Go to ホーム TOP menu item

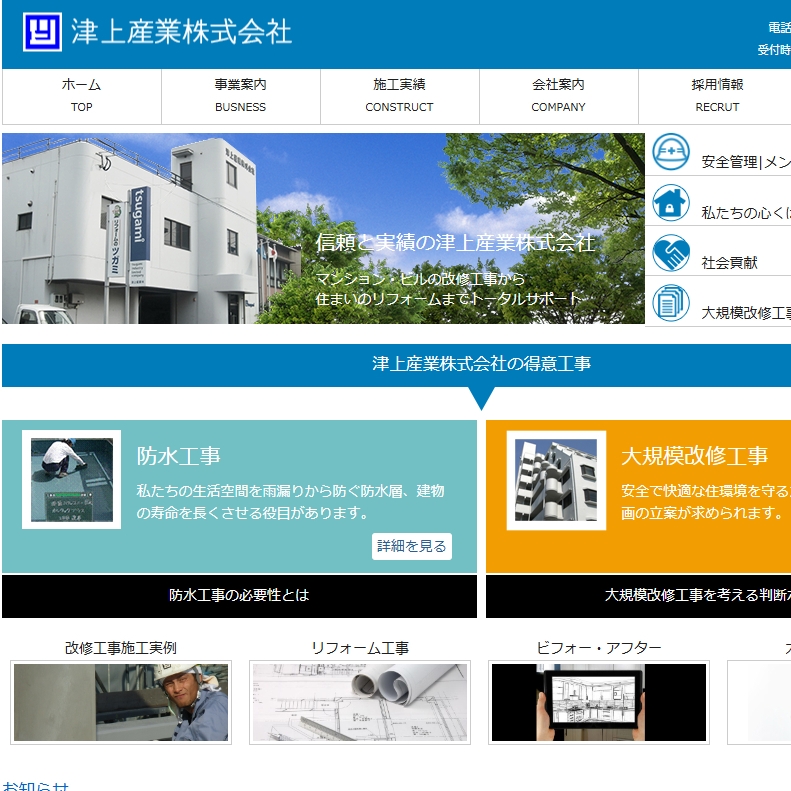pyautogui.click(x=82, y=96)
